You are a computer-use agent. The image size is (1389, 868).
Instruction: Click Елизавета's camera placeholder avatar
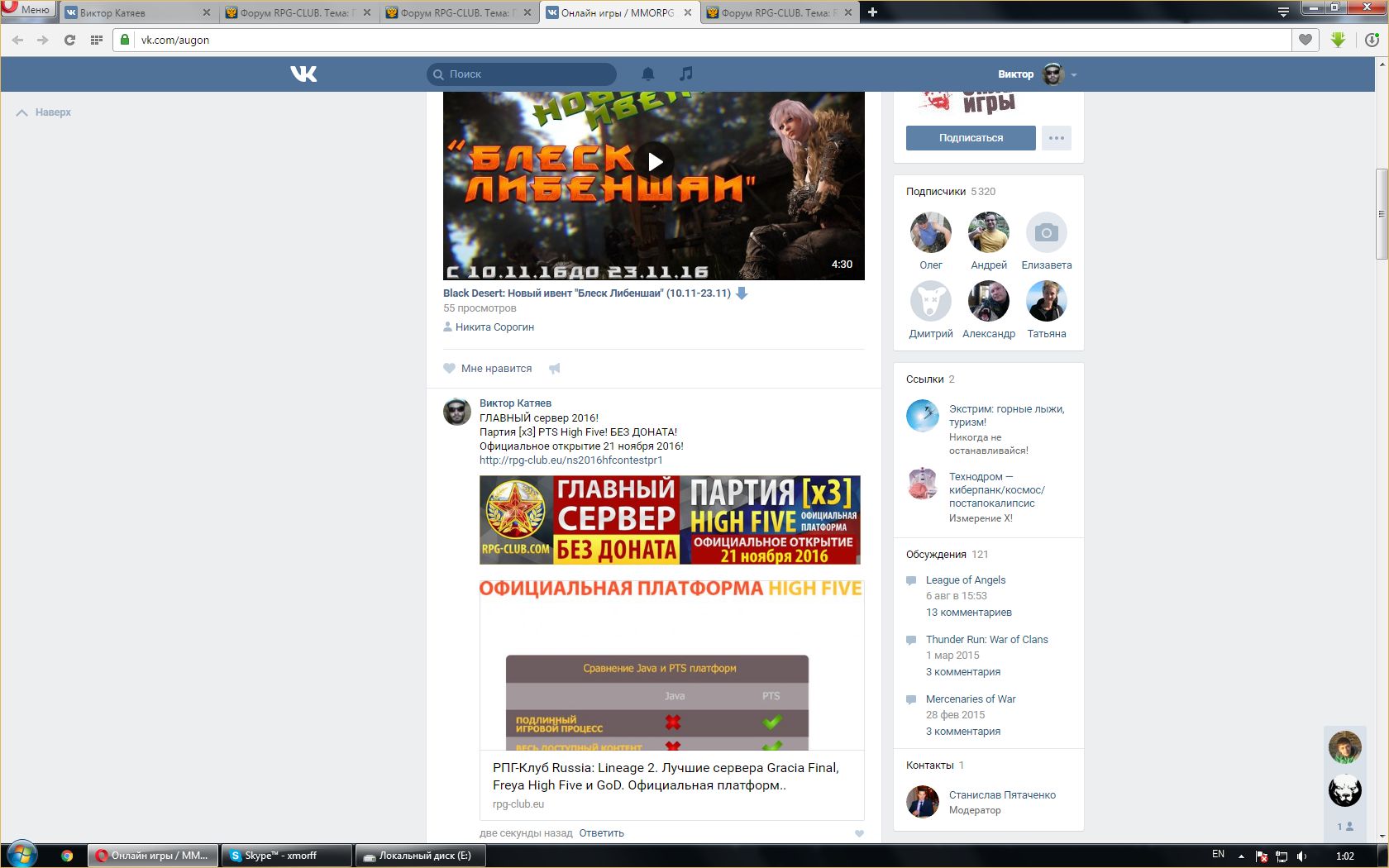(x=1047, y=232)
